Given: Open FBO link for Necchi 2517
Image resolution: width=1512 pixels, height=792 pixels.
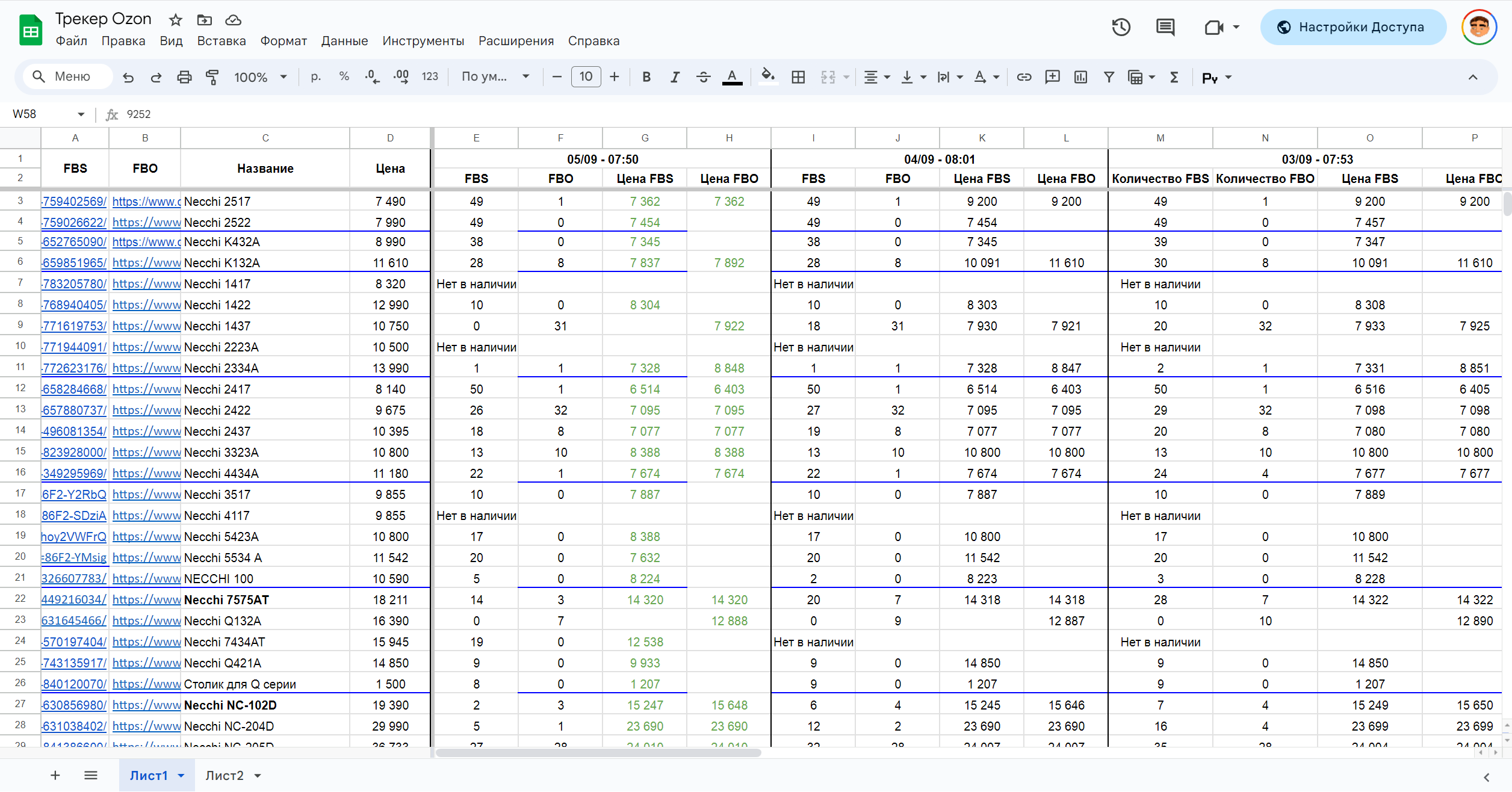Looking at the screenshot, I should click(146, 202).
